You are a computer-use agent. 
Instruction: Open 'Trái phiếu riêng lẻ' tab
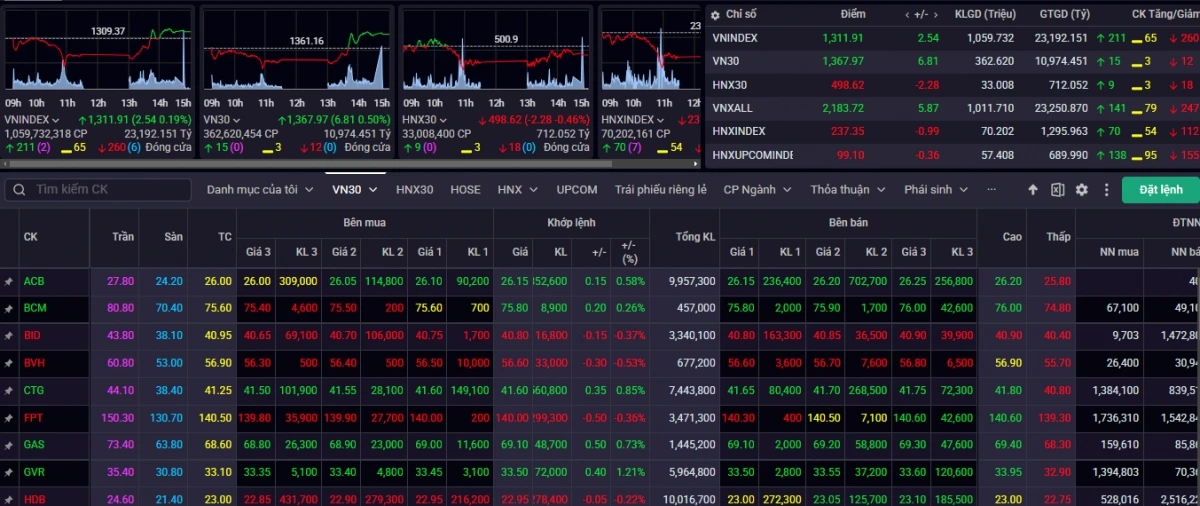point(661,189)
